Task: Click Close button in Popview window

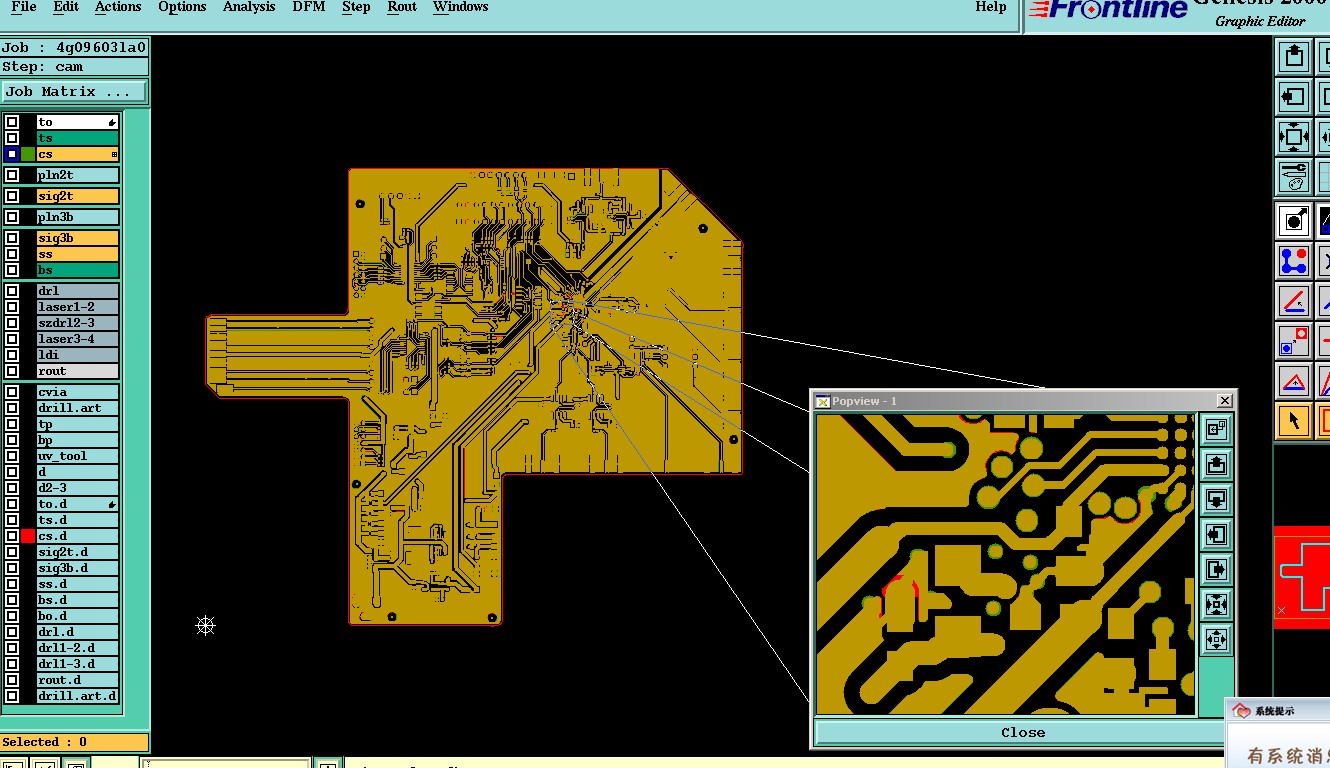Action: [x=1023, y=732]
